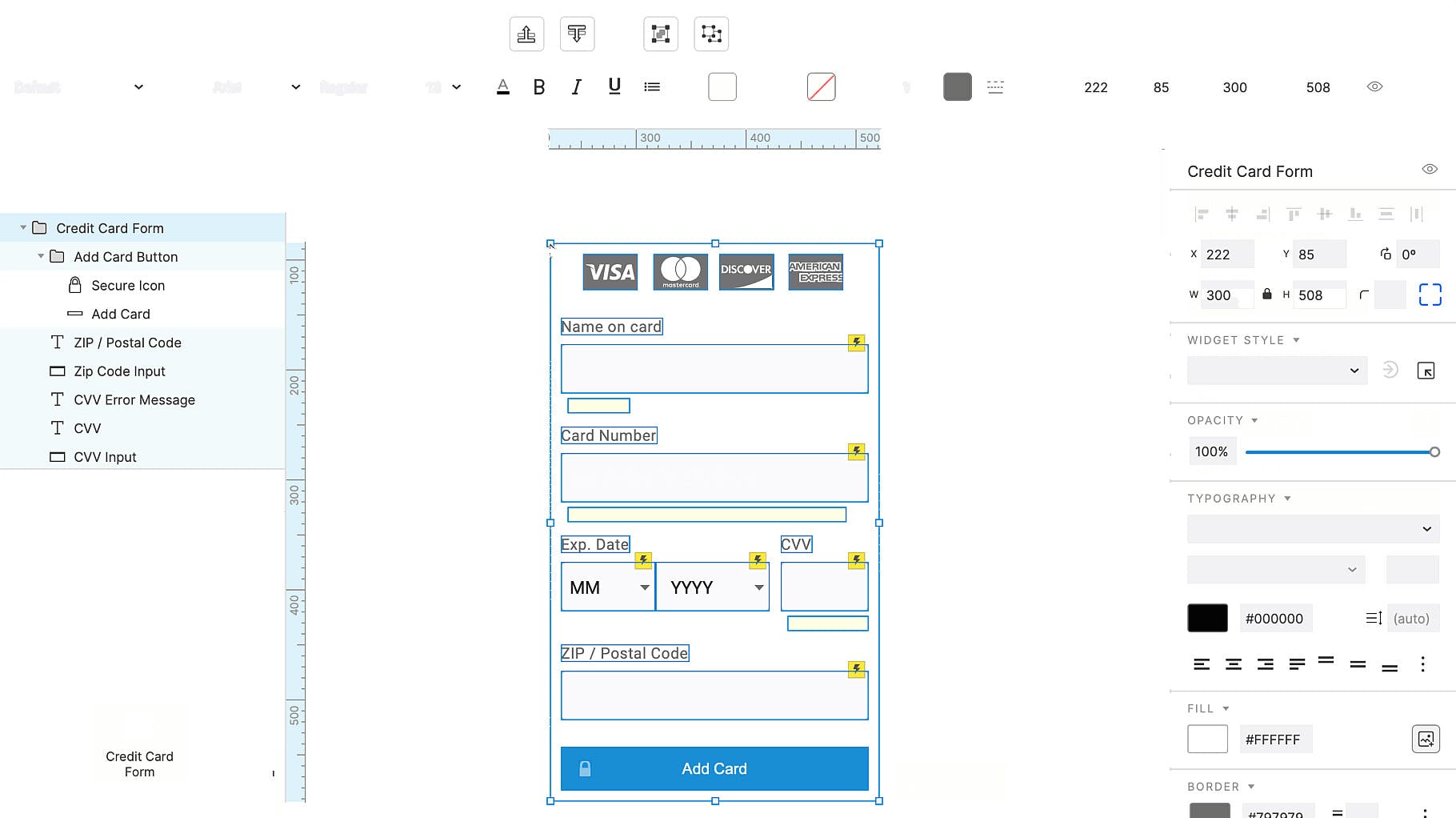This screenshot has height=818, width=1456.
Task: Click the white FILL color swatch
Action: (1207, 739)
